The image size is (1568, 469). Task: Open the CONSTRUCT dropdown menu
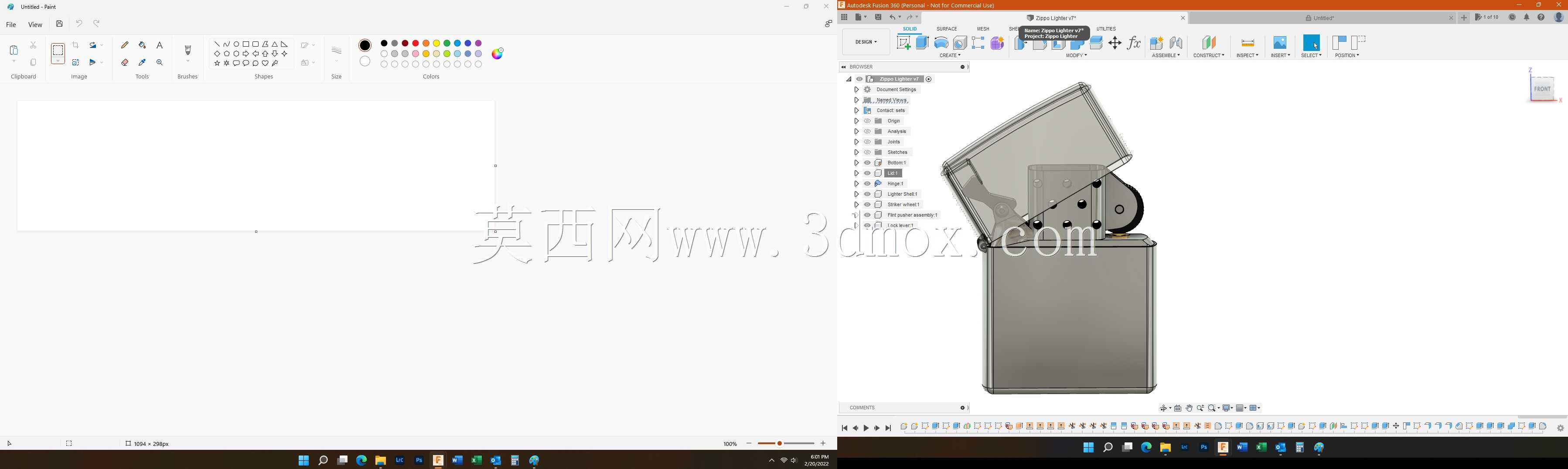[1209, 55]
